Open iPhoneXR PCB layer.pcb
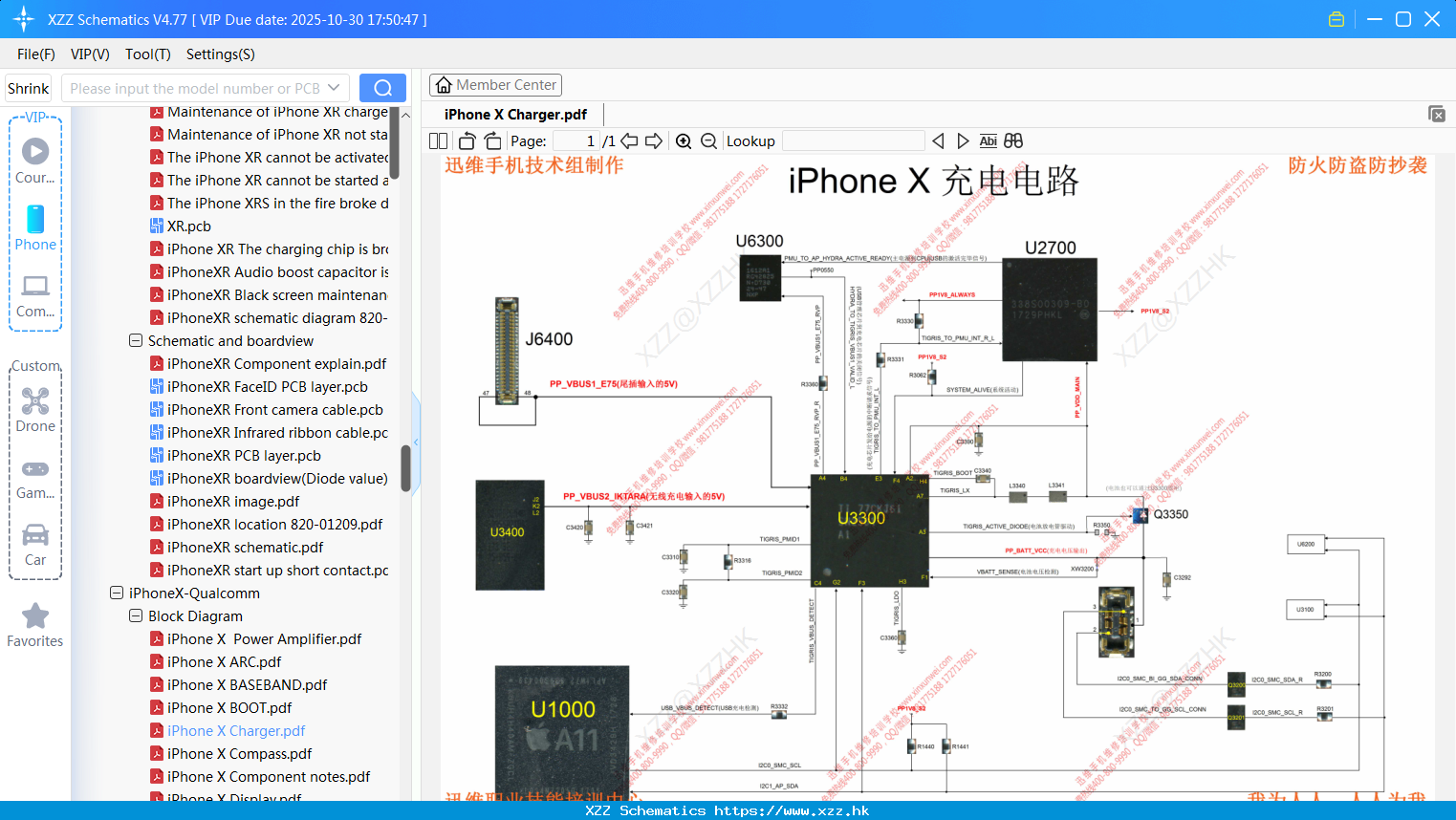 244,455
